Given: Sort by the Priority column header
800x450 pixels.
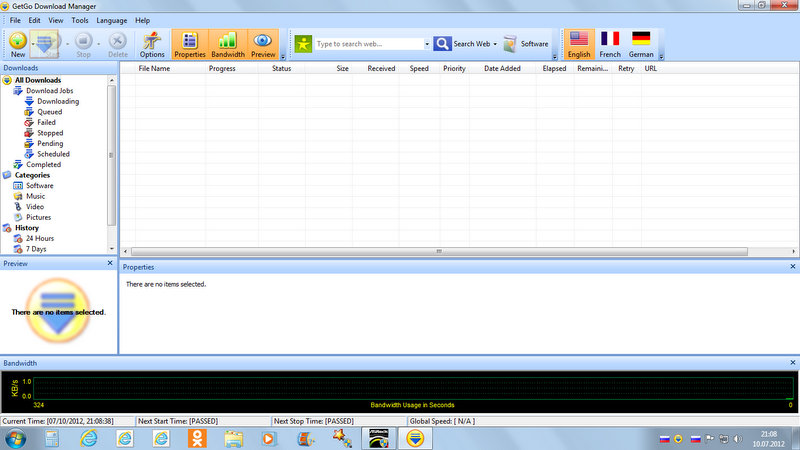Looking at the screenshot, I should click(x=454, y=68).
